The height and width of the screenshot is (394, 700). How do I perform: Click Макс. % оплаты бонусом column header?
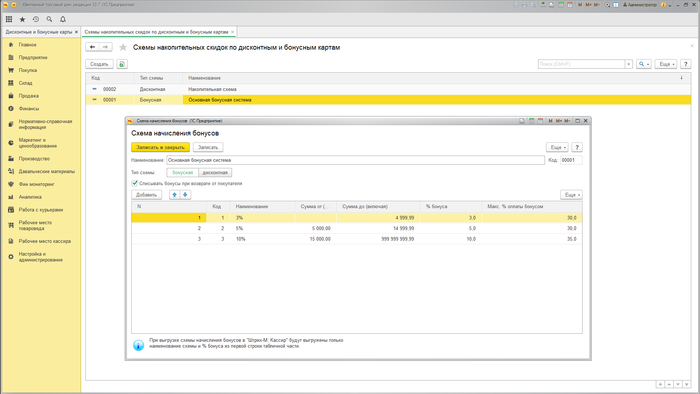tap(532, 207)
